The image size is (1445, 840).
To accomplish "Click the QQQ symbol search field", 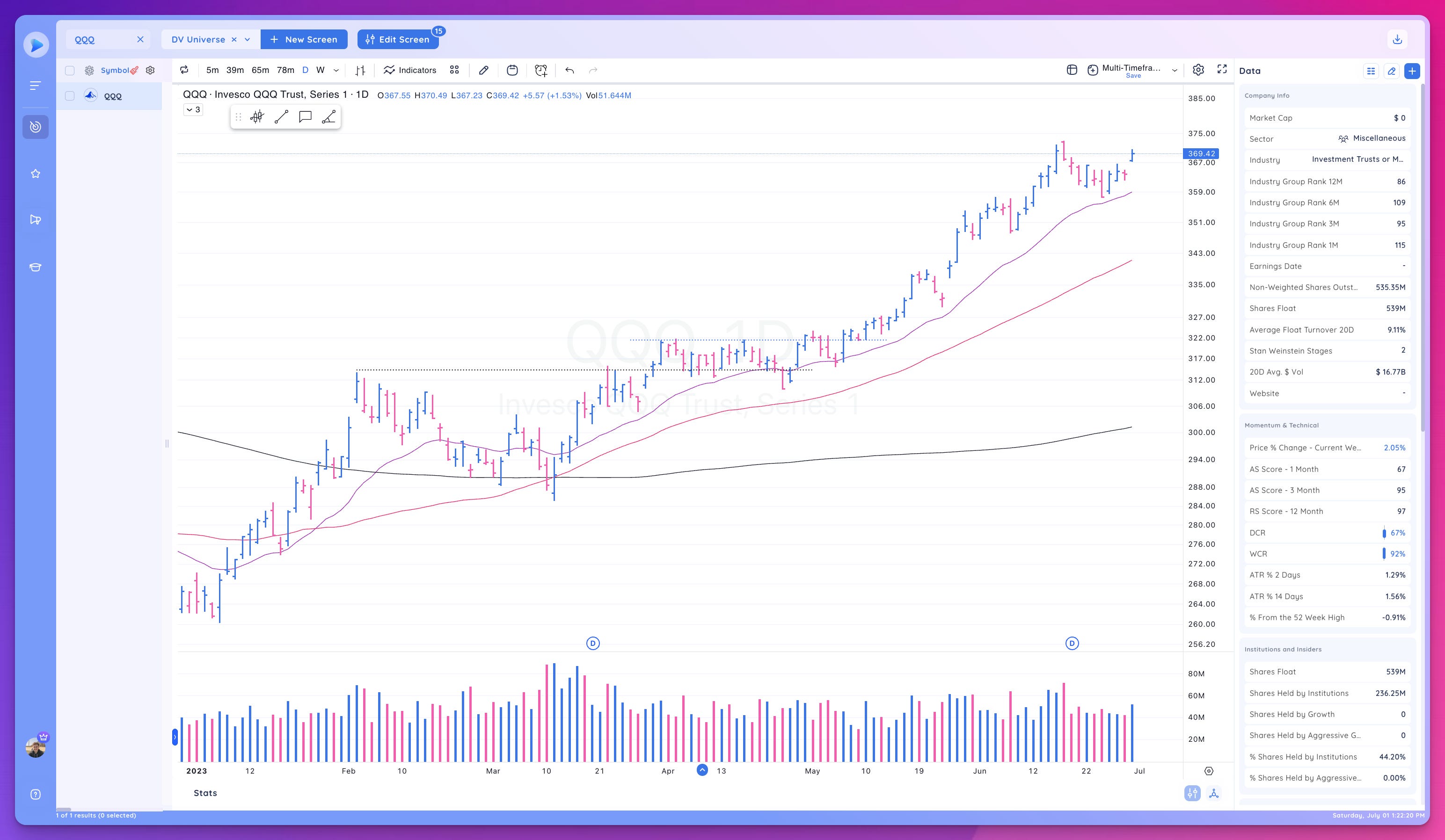I will coord(103,39).
